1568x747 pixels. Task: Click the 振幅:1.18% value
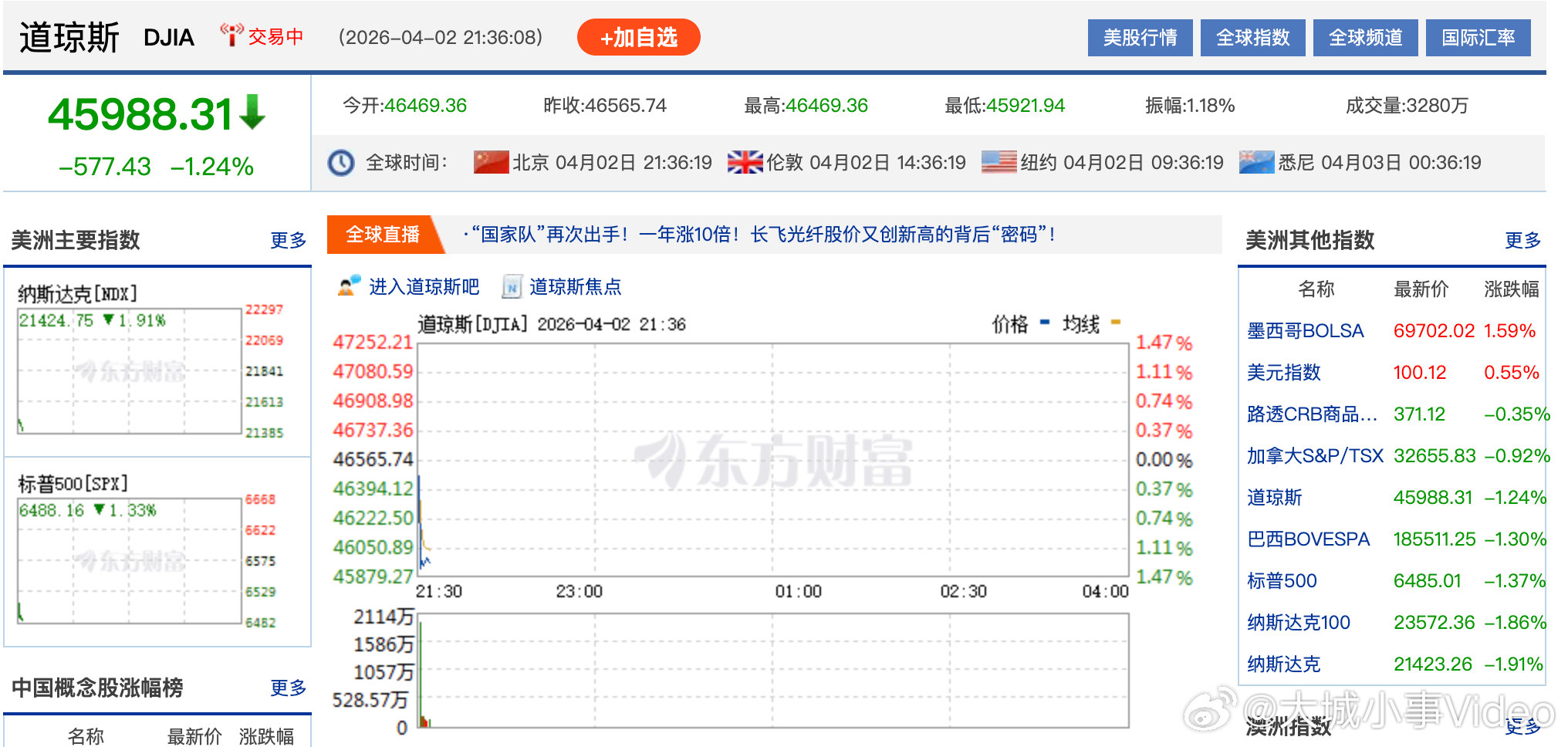pyautogui.click(x=1190, y=106)
